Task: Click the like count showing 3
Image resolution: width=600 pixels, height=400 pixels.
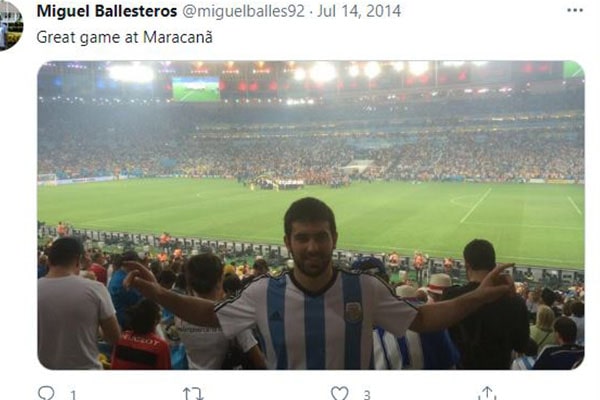Action: tap(367, 395)
